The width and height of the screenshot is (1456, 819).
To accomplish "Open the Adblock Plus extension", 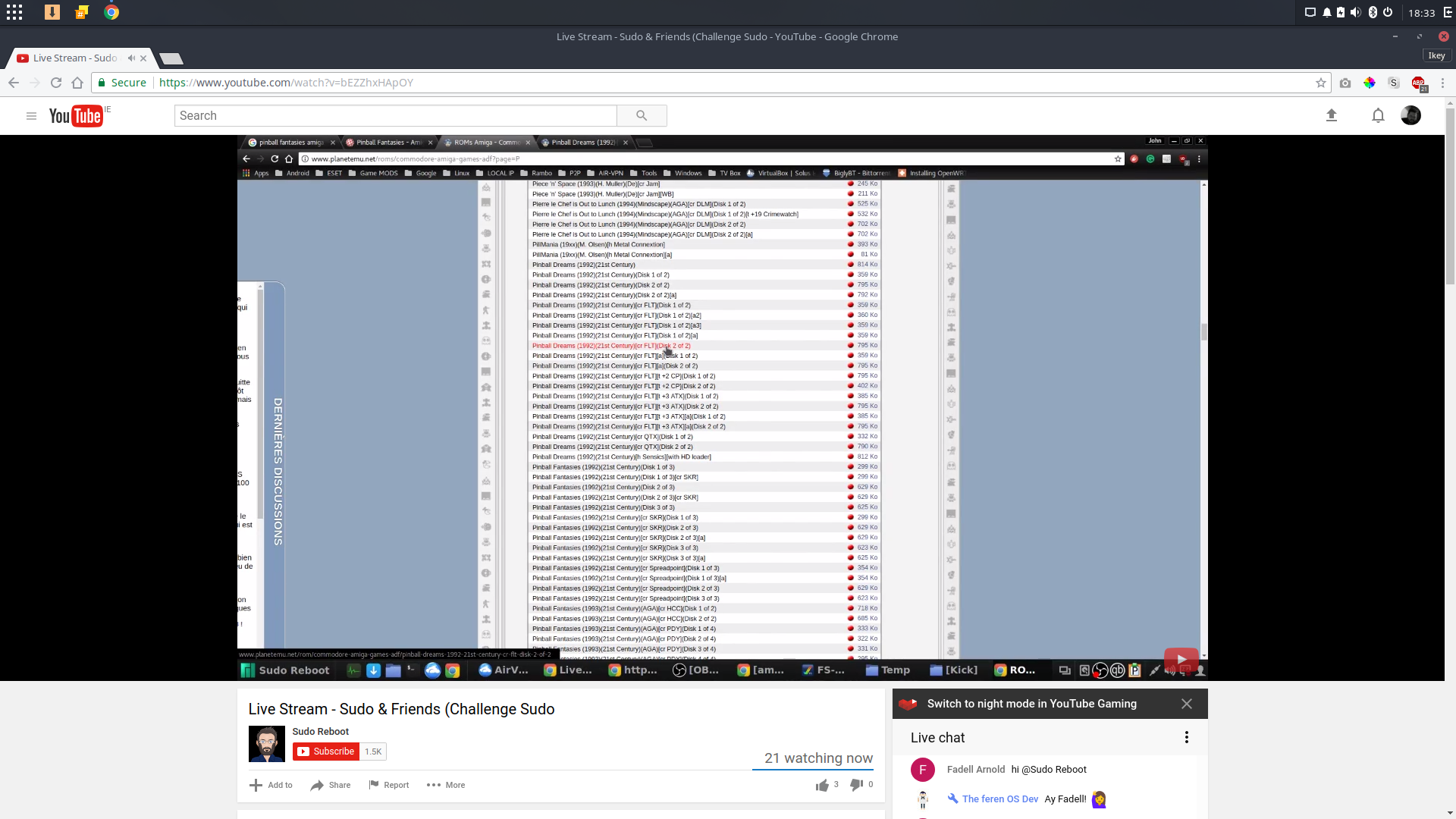I will tap(1418, 83).
